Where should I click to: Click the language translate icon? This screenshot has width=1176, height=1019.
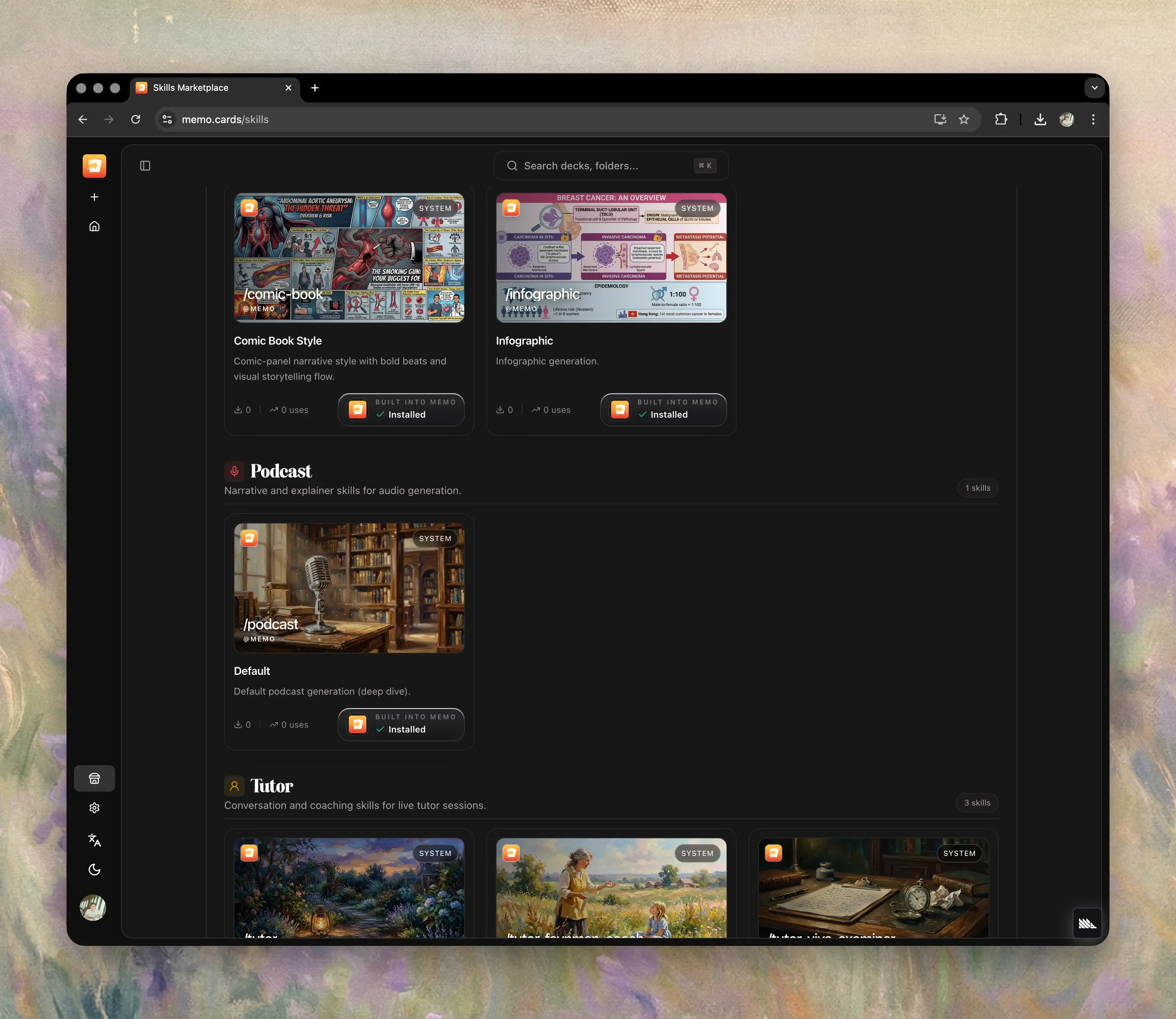94,840
